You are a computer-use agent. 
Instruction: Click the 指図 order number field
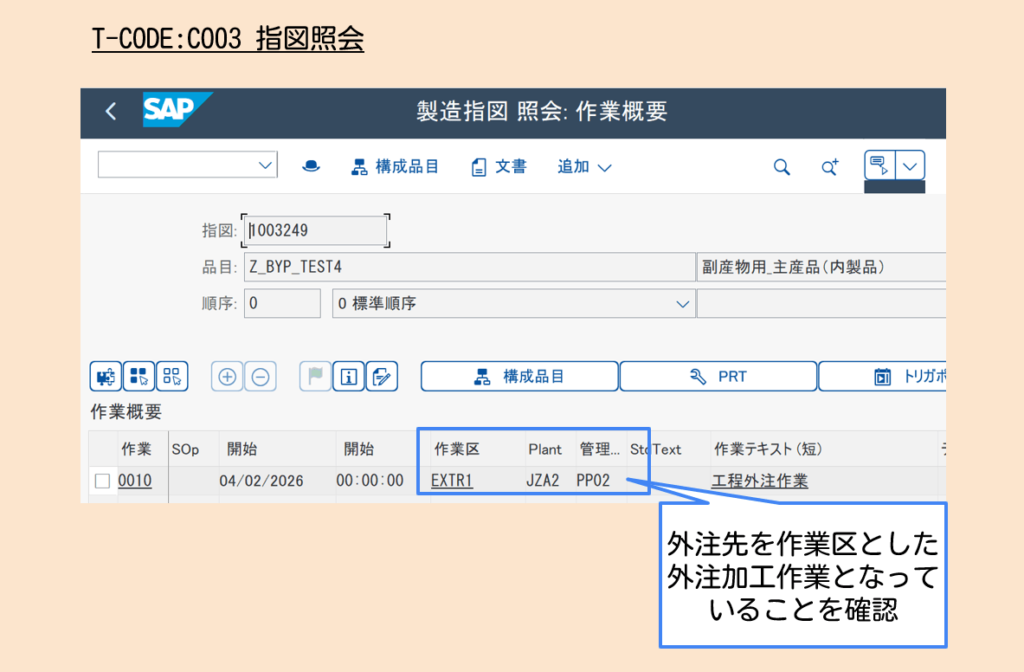[315, 229]
